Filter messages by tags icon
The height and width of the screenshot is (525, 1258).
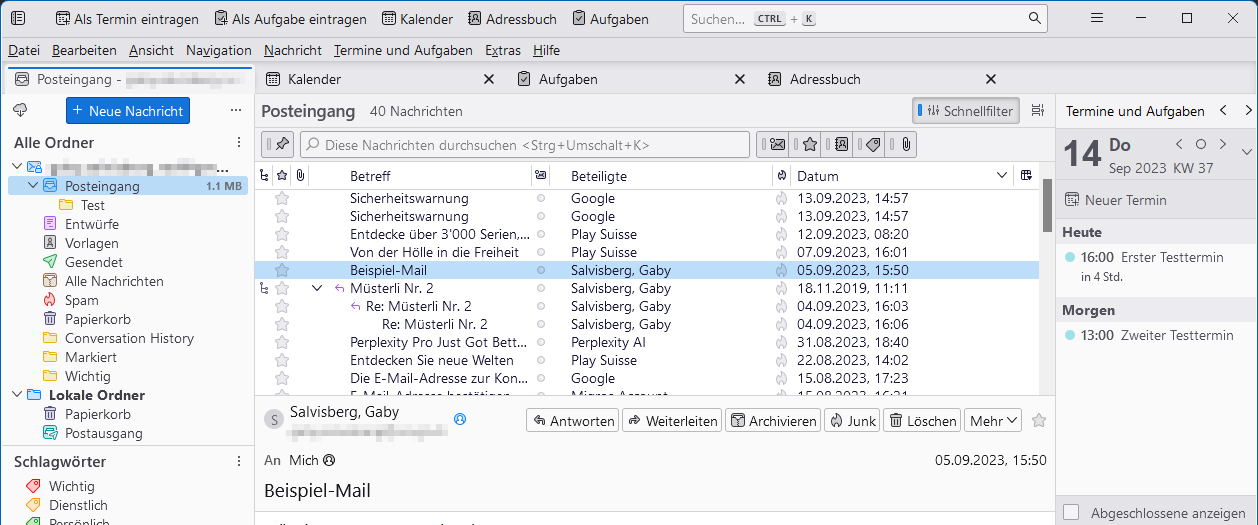point(872,145)
